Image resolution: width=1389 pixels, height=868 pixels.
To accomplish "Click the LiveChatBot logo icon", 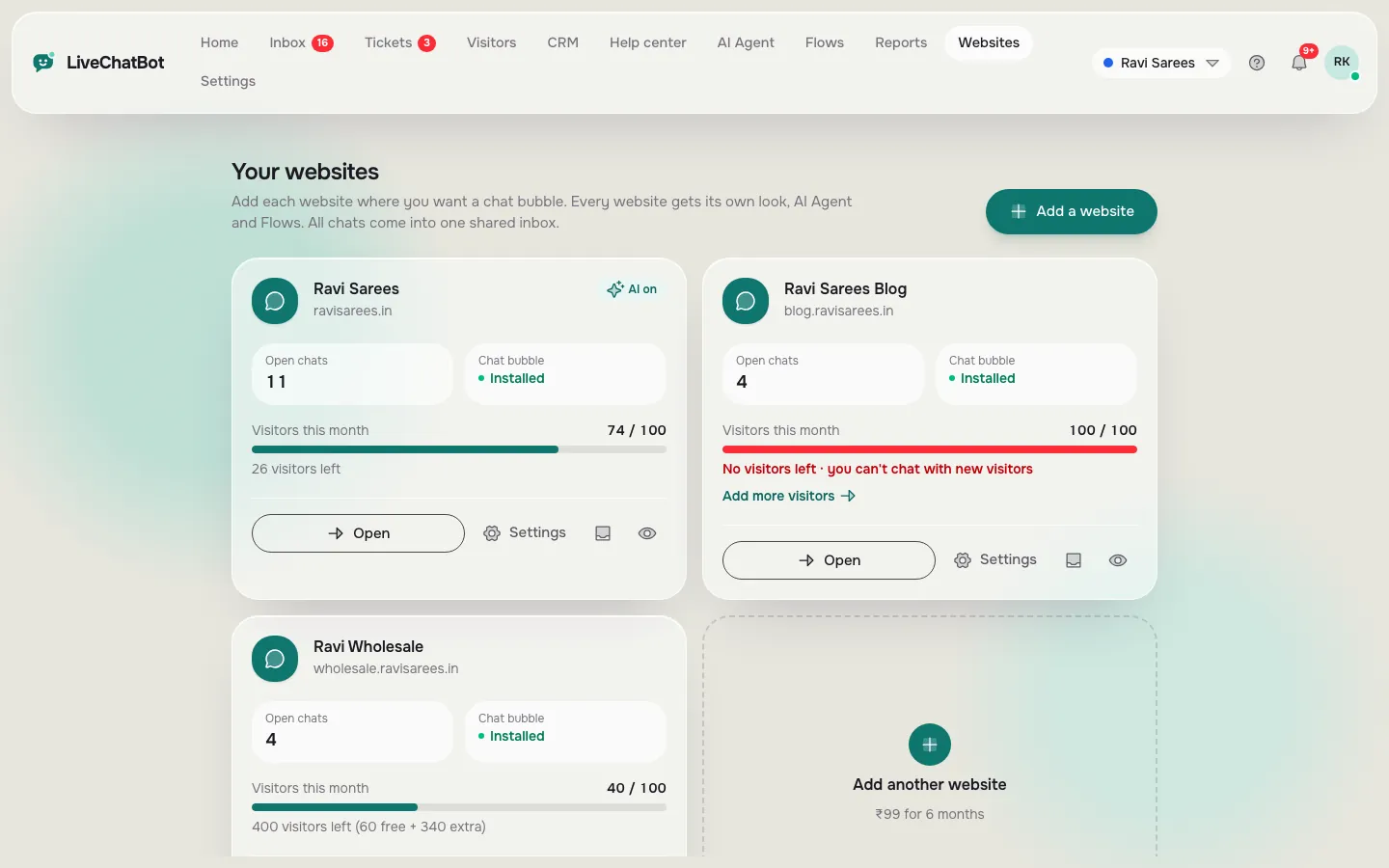I will (43, 63).
